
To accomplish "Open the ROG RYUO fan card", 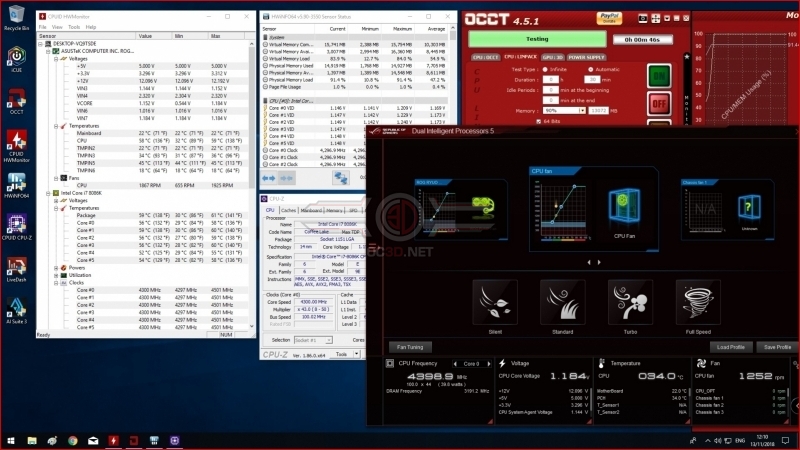I will click(x=461, y=209).
